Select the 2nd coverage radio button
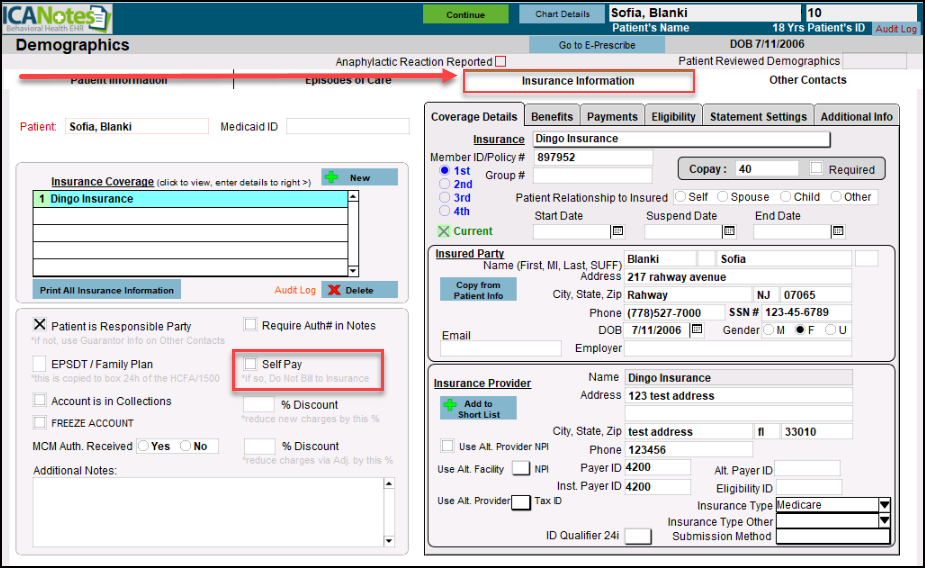The image size is (925, 568). 445,184
